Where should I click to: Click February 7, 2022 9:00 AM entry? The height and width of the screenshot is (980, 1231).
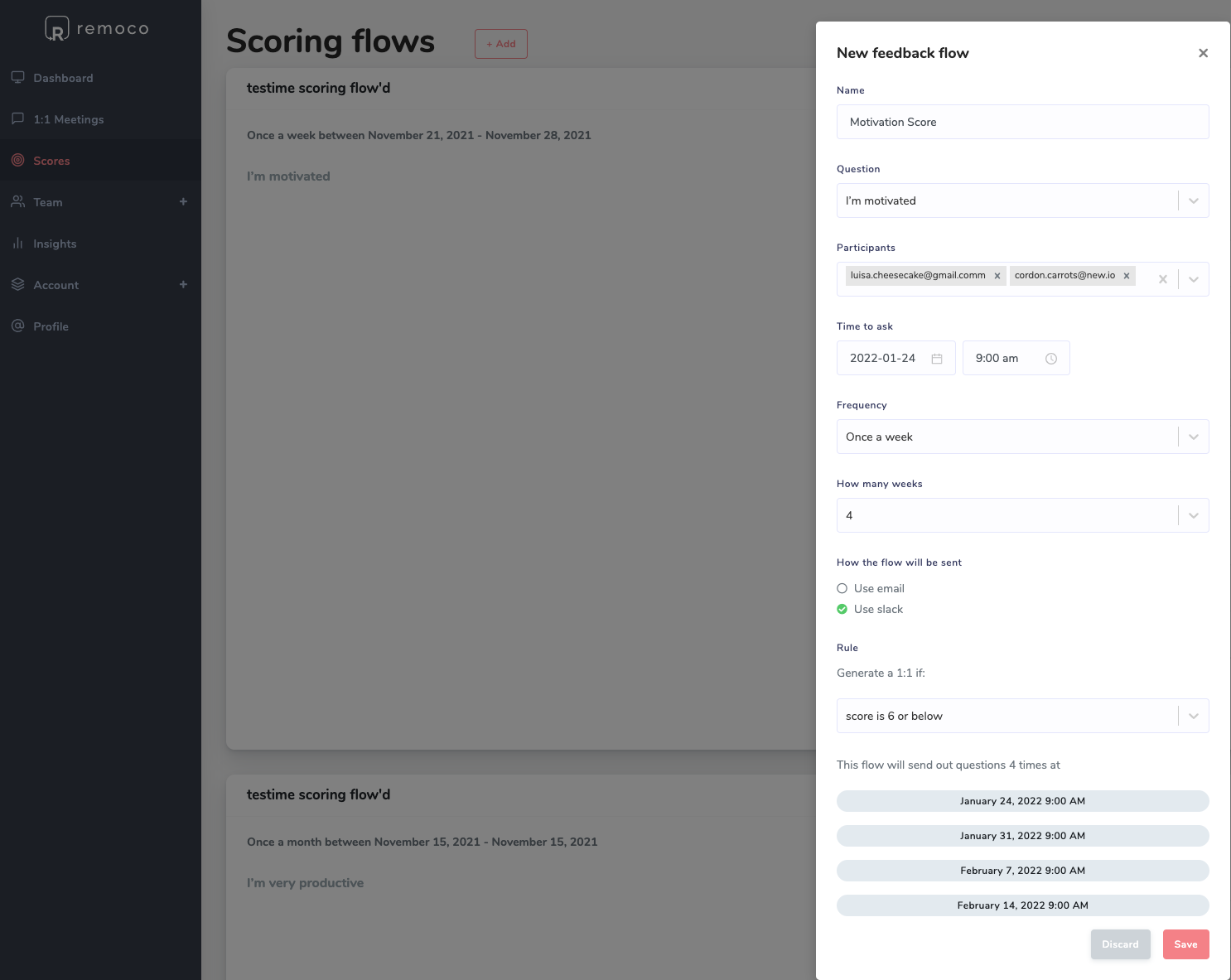[1022, 871]
